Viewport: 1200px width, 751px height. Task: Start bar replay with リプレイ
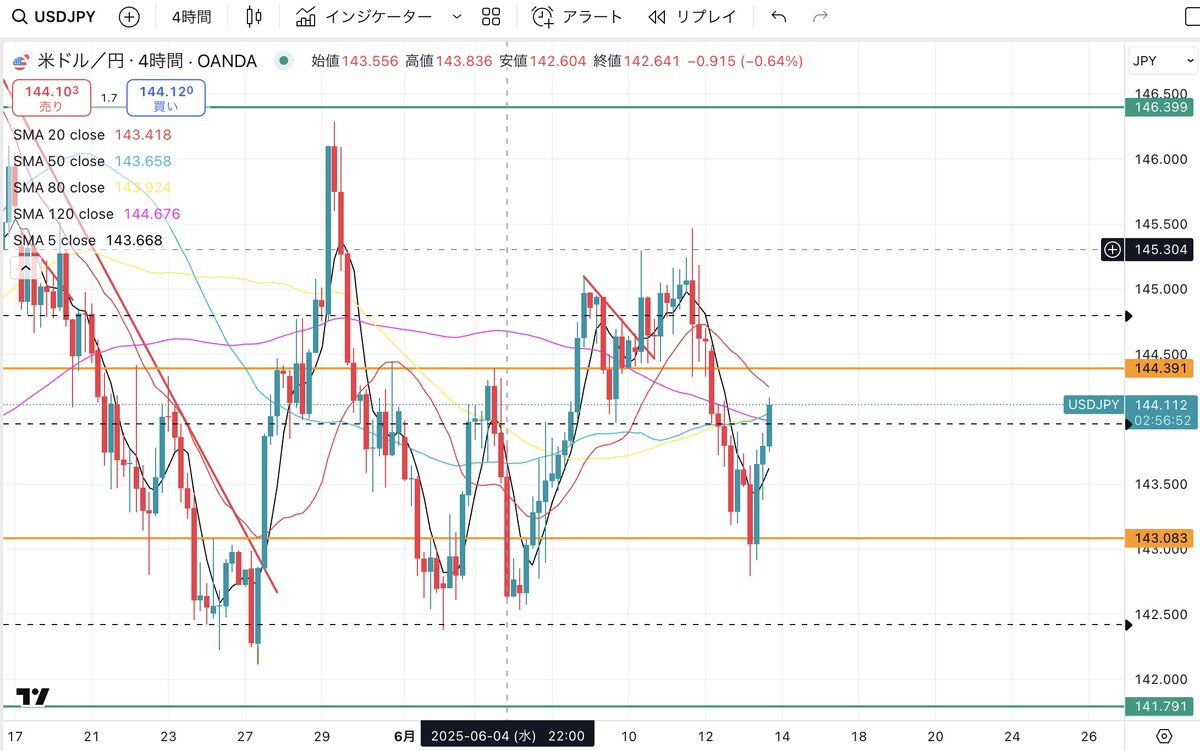click(692, 17)
